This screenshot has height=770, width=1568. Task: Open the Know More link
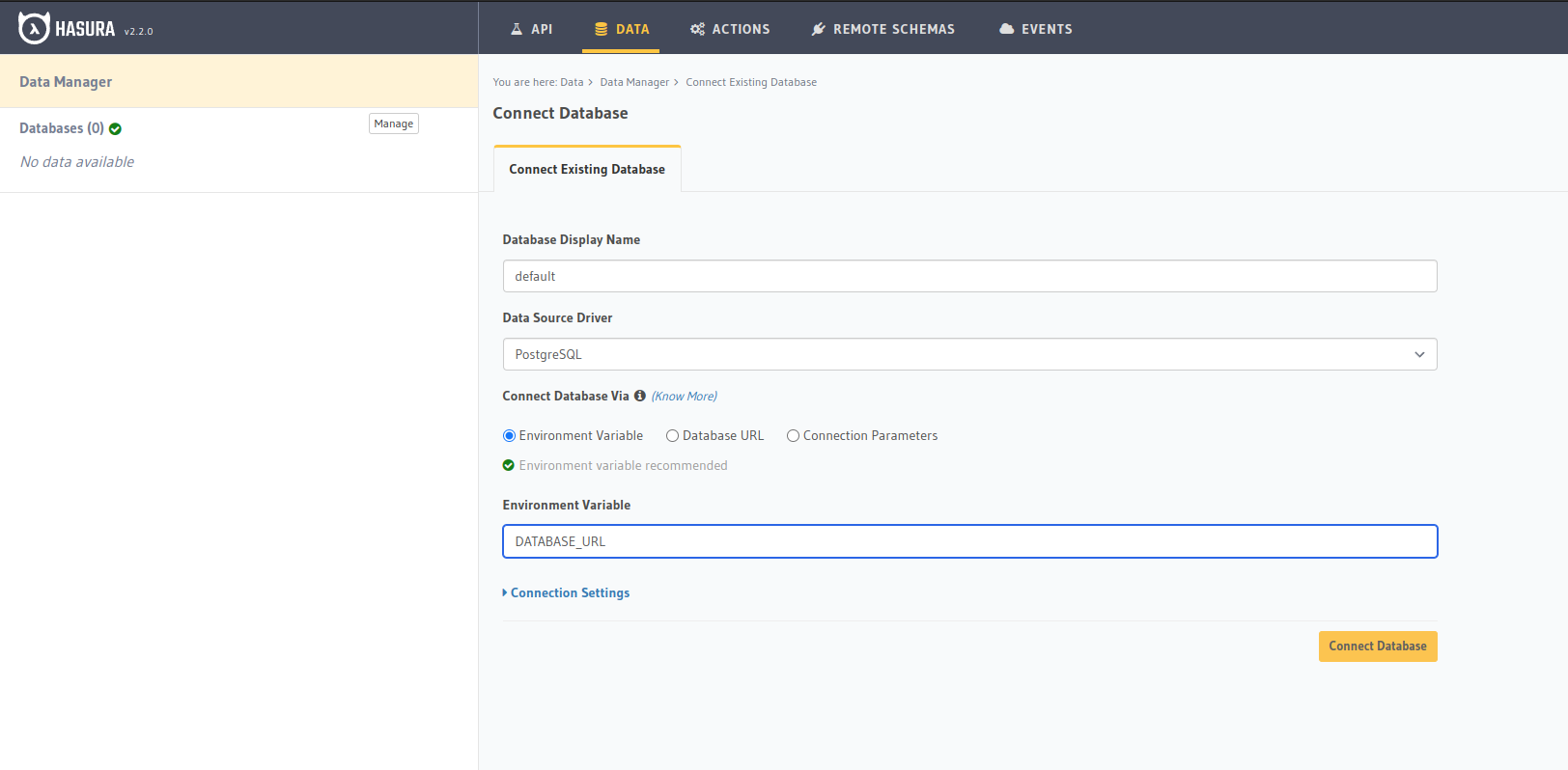(684, 397)
